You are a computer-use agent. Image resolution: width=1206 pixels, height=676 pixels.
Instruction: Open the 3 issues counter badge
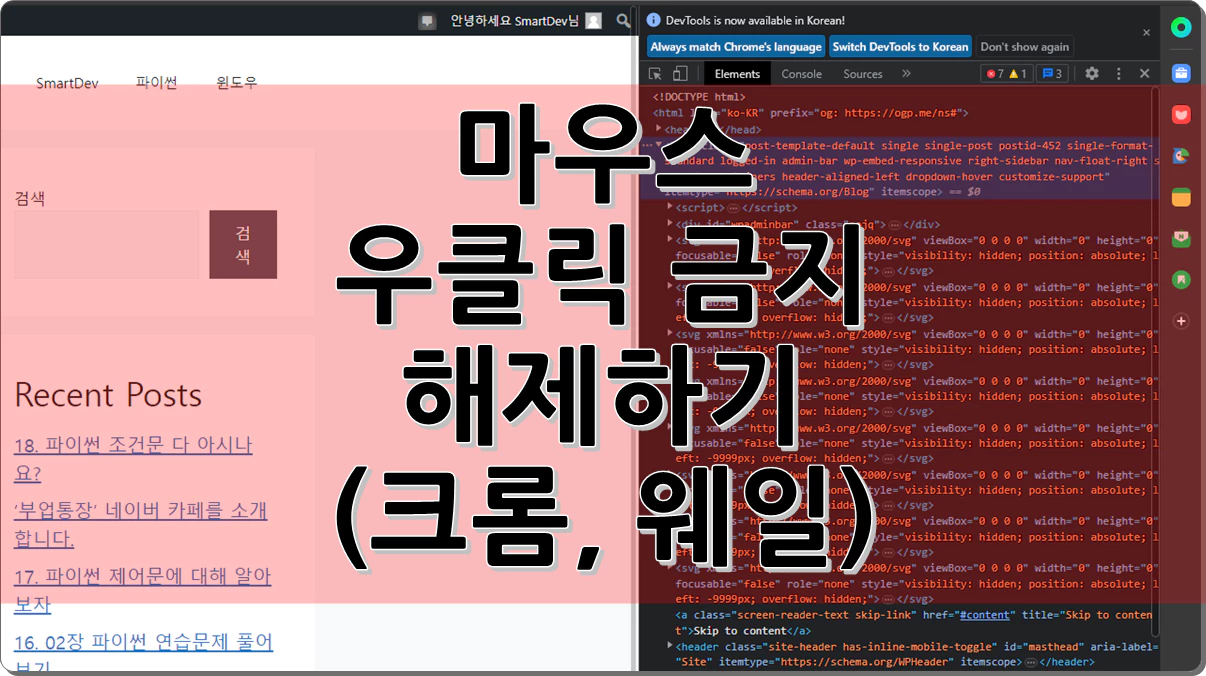point(1051,74)
